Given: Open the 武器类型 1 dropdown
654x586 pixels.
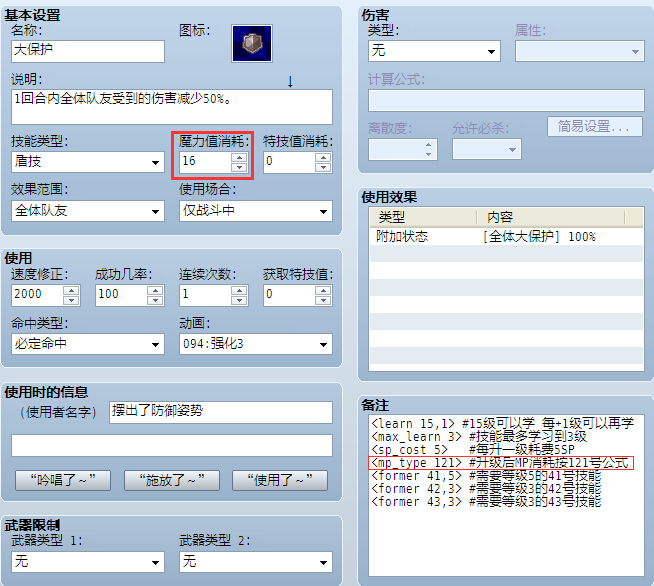Looking at the screenshot, I should 88,562.
